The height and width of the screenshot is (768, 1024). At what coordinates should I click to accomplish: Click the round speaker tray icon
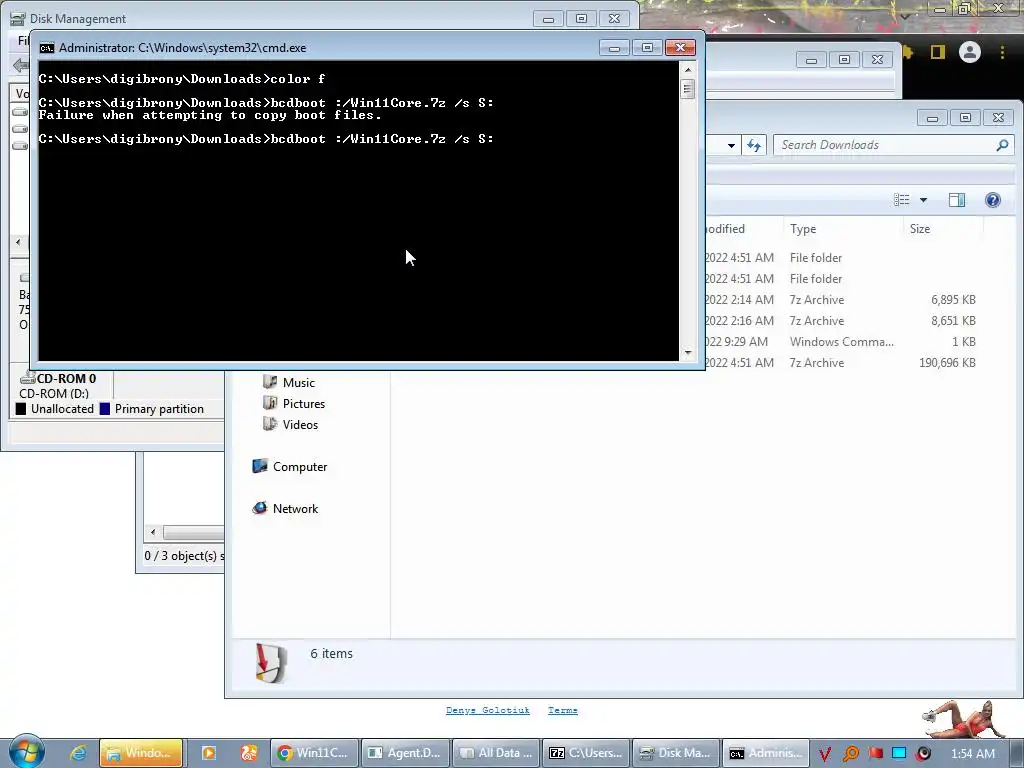point(923,754)
